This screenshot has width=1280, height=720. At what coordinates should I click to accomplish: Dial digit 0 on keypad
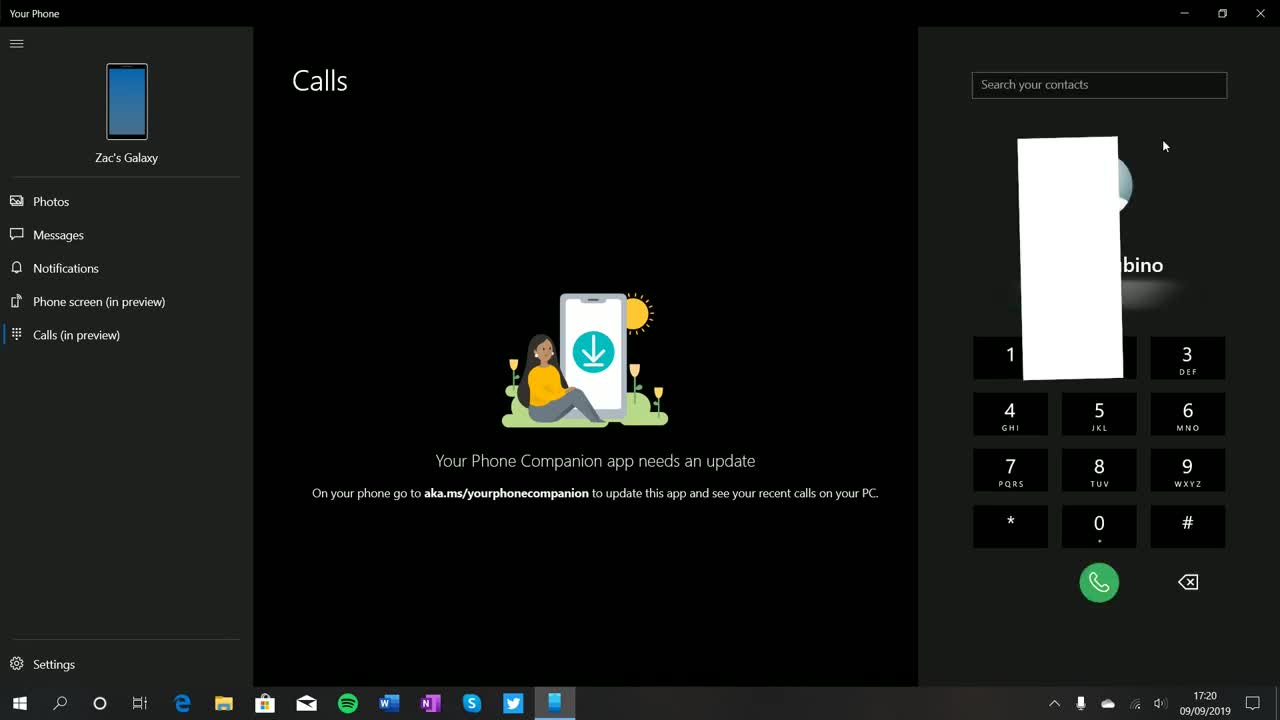pos(1099,526)
